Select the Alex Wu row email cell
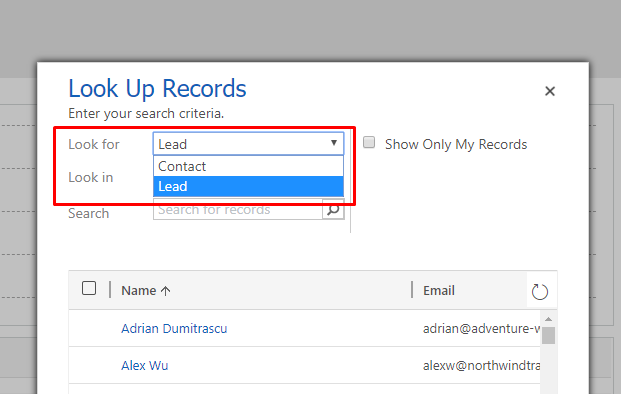Viewport: 621px width, 394px height. (481, 365)
